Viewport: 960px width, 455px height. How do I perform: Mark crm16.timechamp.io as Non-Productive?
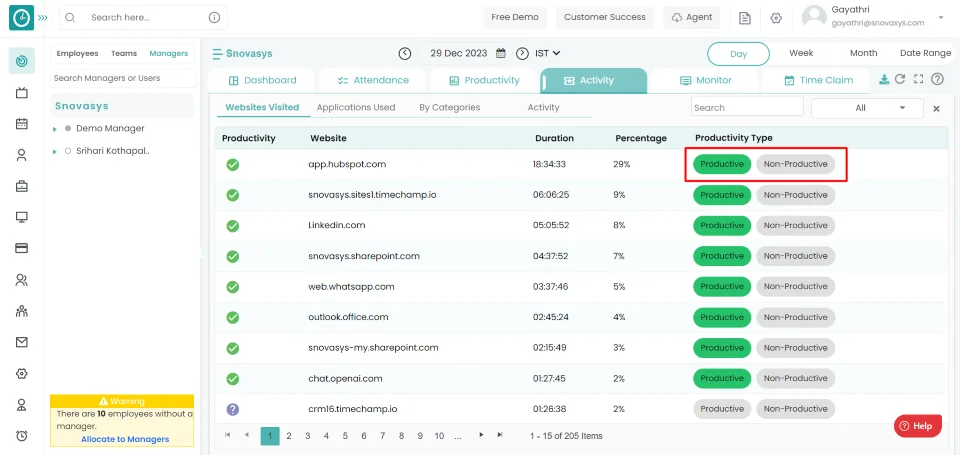795,409
